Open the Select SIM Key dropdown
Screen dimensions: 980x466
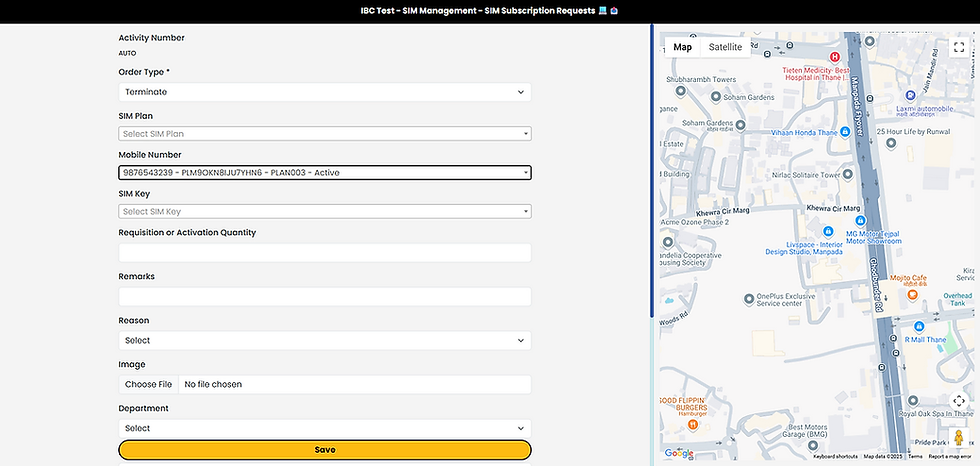pyautogui.click(x=325, y=212)
